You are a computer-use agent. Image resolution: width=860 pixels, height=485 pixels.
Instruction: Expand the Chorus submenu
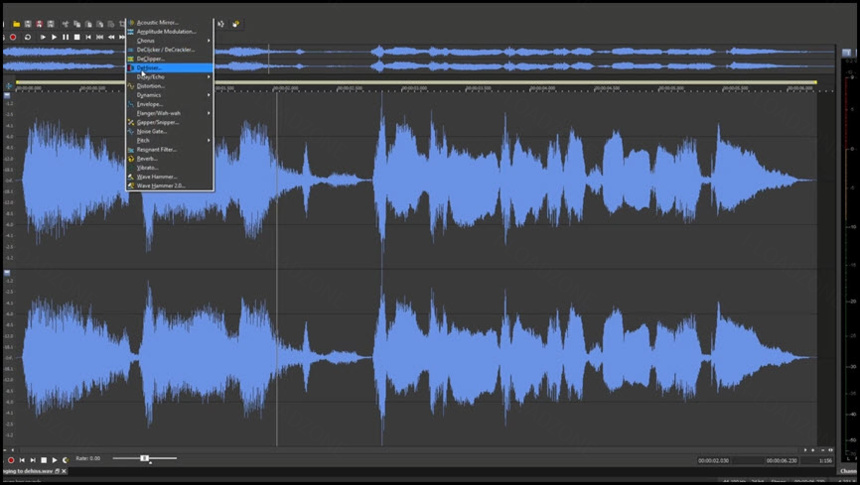[x=170, y=41]
